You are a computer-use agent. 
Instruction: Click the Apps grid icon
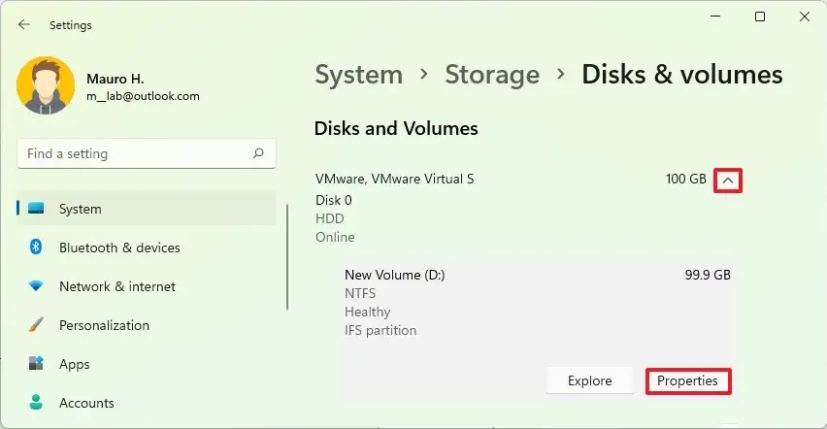(x=37, y=364)
